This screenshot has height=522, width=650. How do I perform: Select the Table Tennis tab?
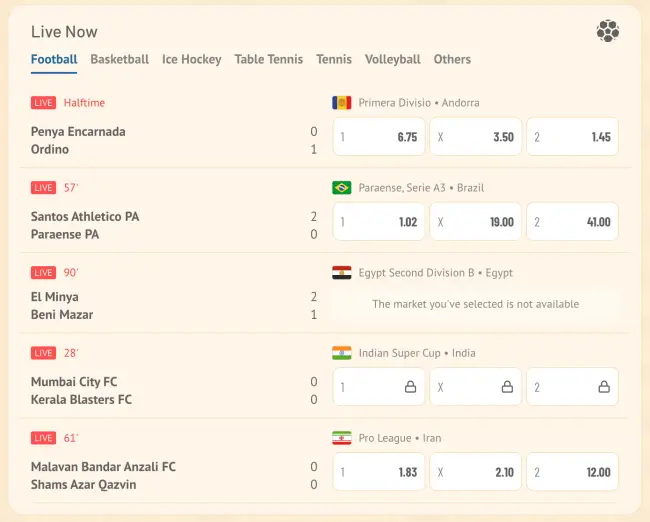tap(268, 59)
